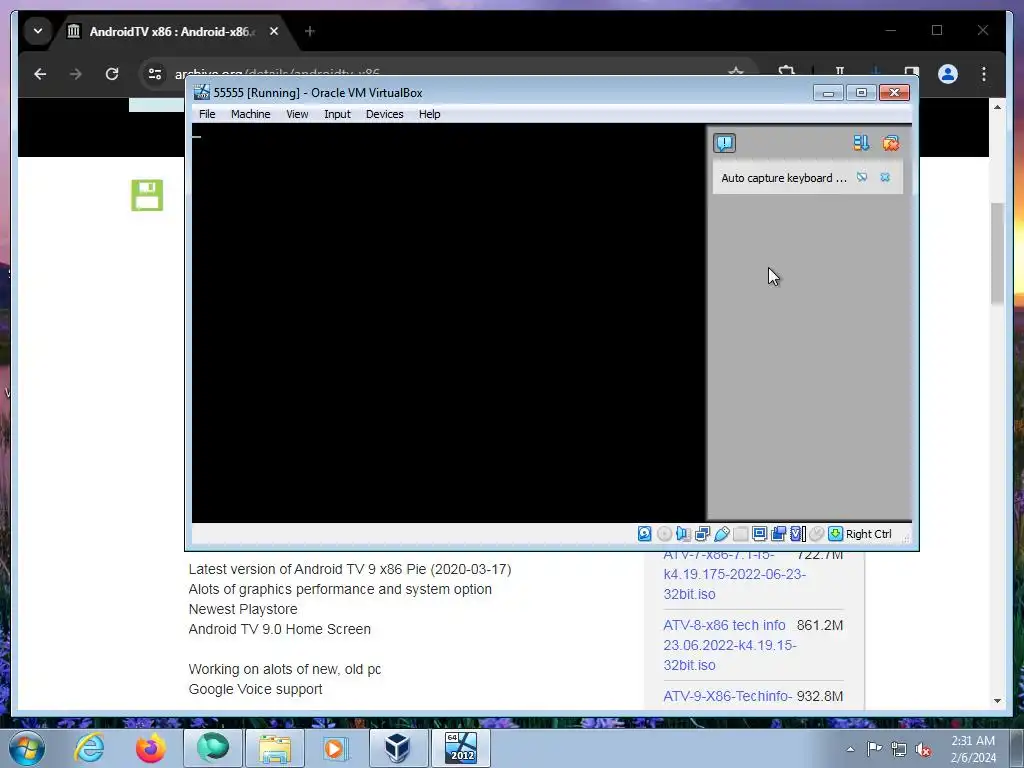
Task: Launch Firefox from taskbar
Action: (x=150, y=748)
